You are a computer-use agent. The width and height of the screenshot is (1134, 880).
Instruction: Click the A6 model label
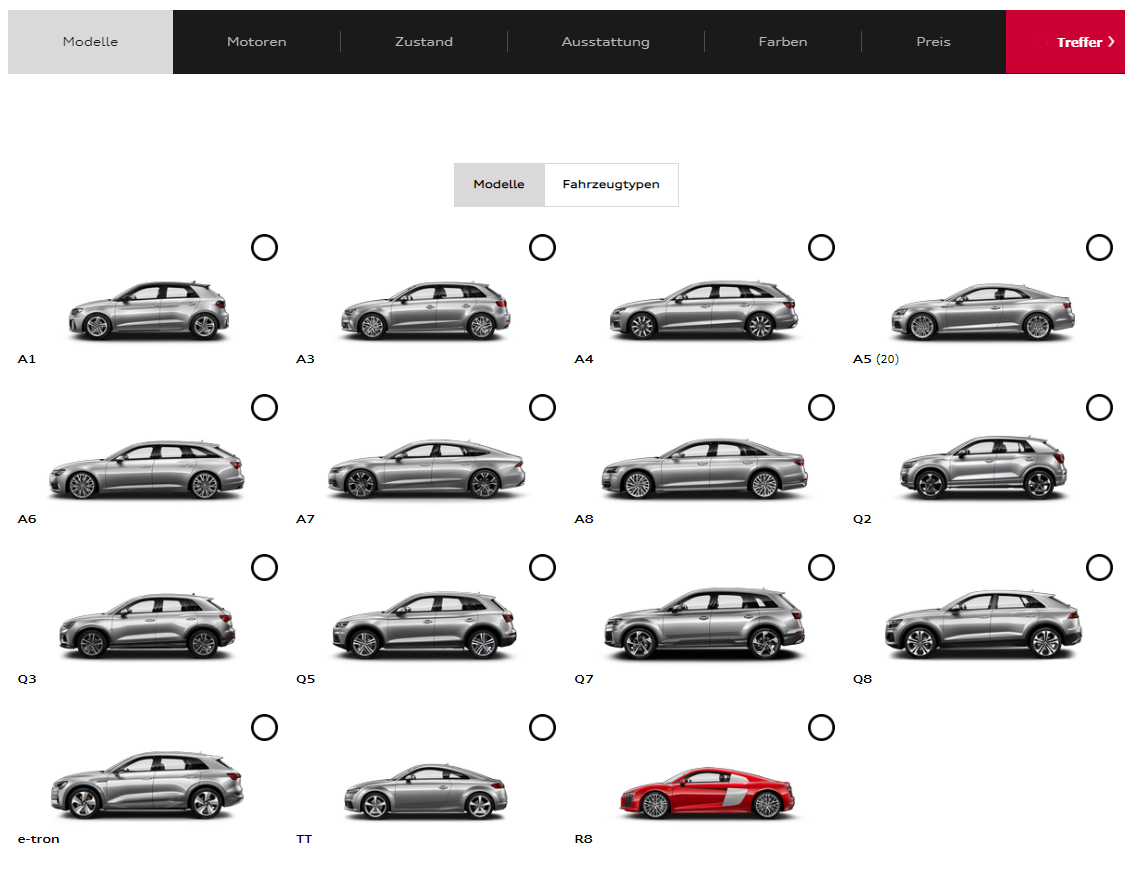pos(27,518)
